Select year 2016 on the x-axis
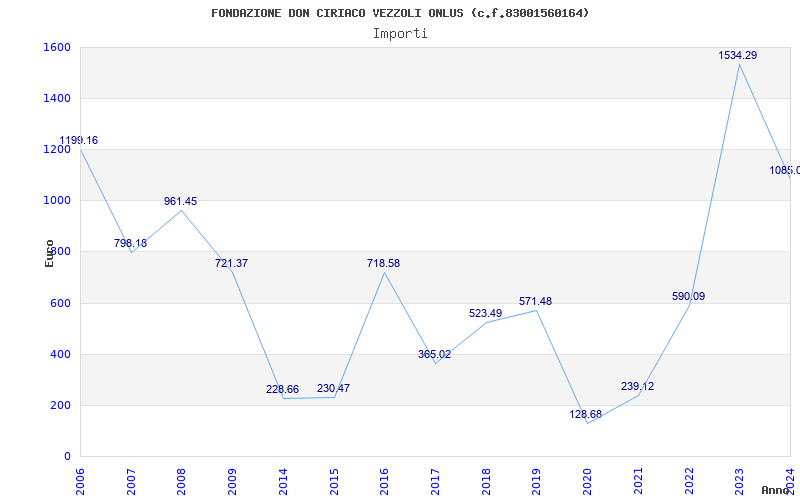Image resolution: width=800 pixels, height=500 pixels. (384, 482)
